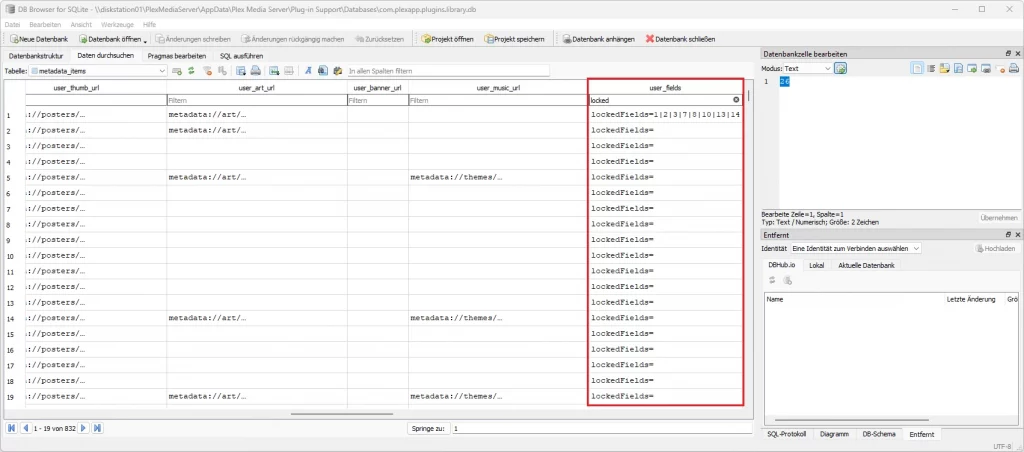Go to the first page of records
The height and width of the screenshot is (452, 1024).
[11, 428]
